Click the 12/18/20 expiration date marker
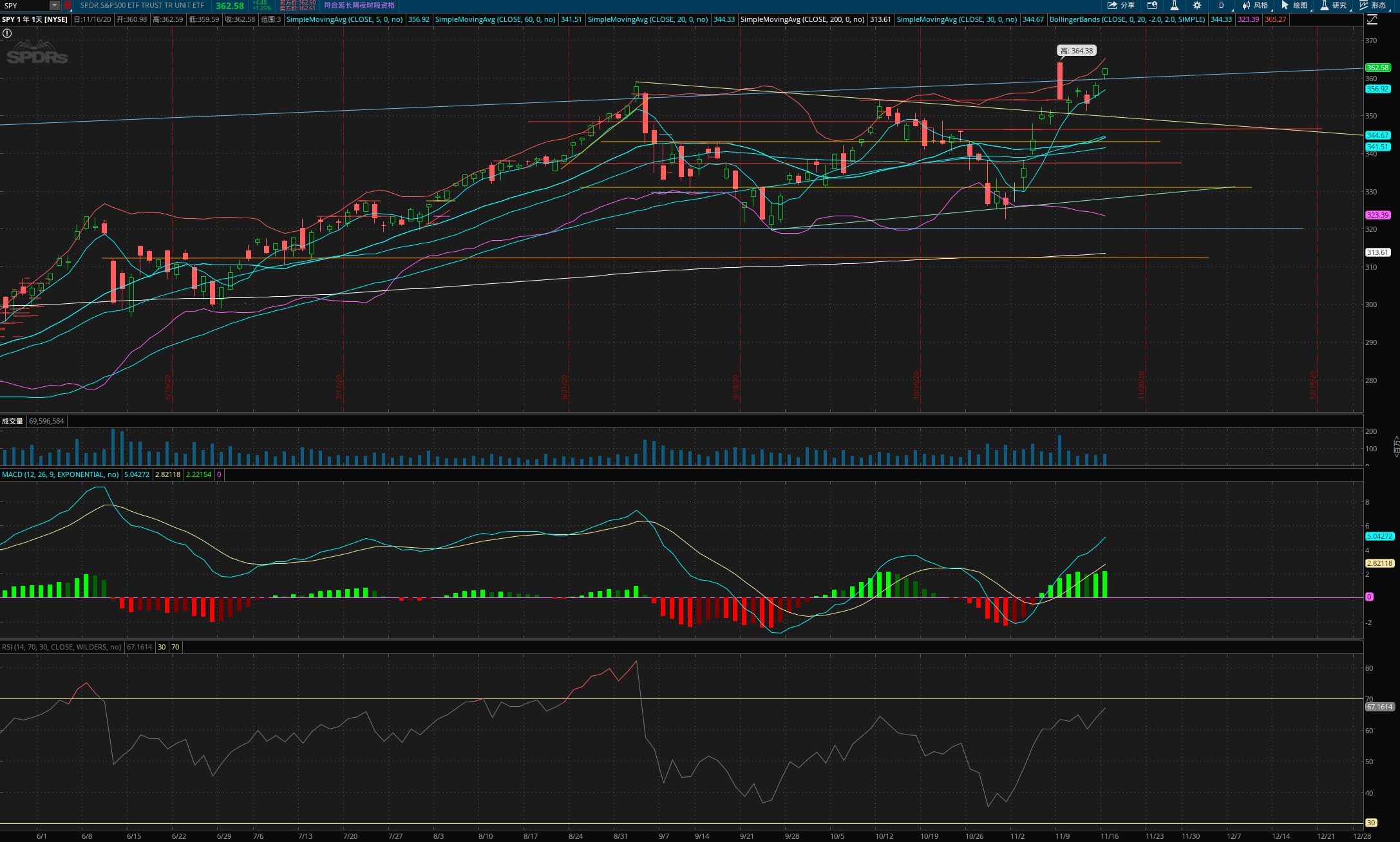This screenshot has height=842, width=1400. [x=1313, y=385]
